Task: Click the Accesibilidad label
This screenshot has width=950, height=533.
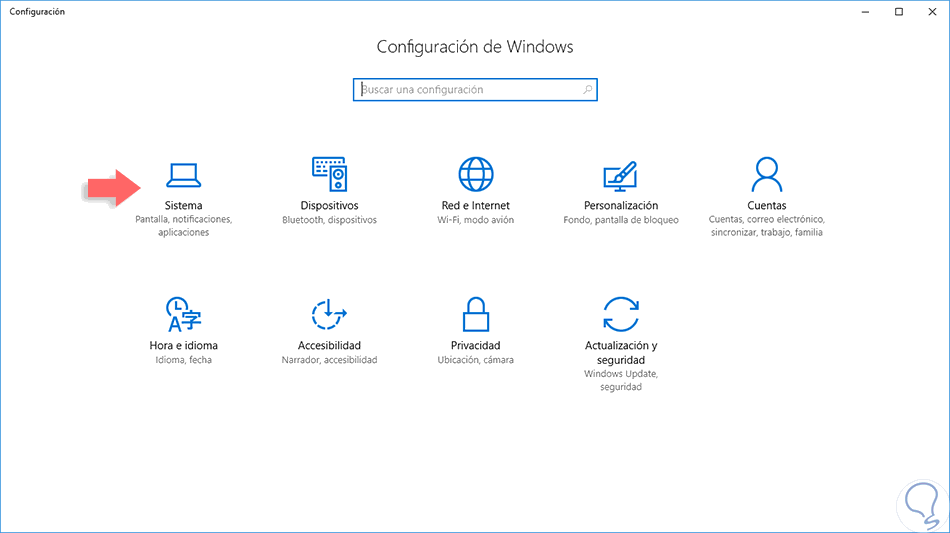Action: [x=329, y=345]
